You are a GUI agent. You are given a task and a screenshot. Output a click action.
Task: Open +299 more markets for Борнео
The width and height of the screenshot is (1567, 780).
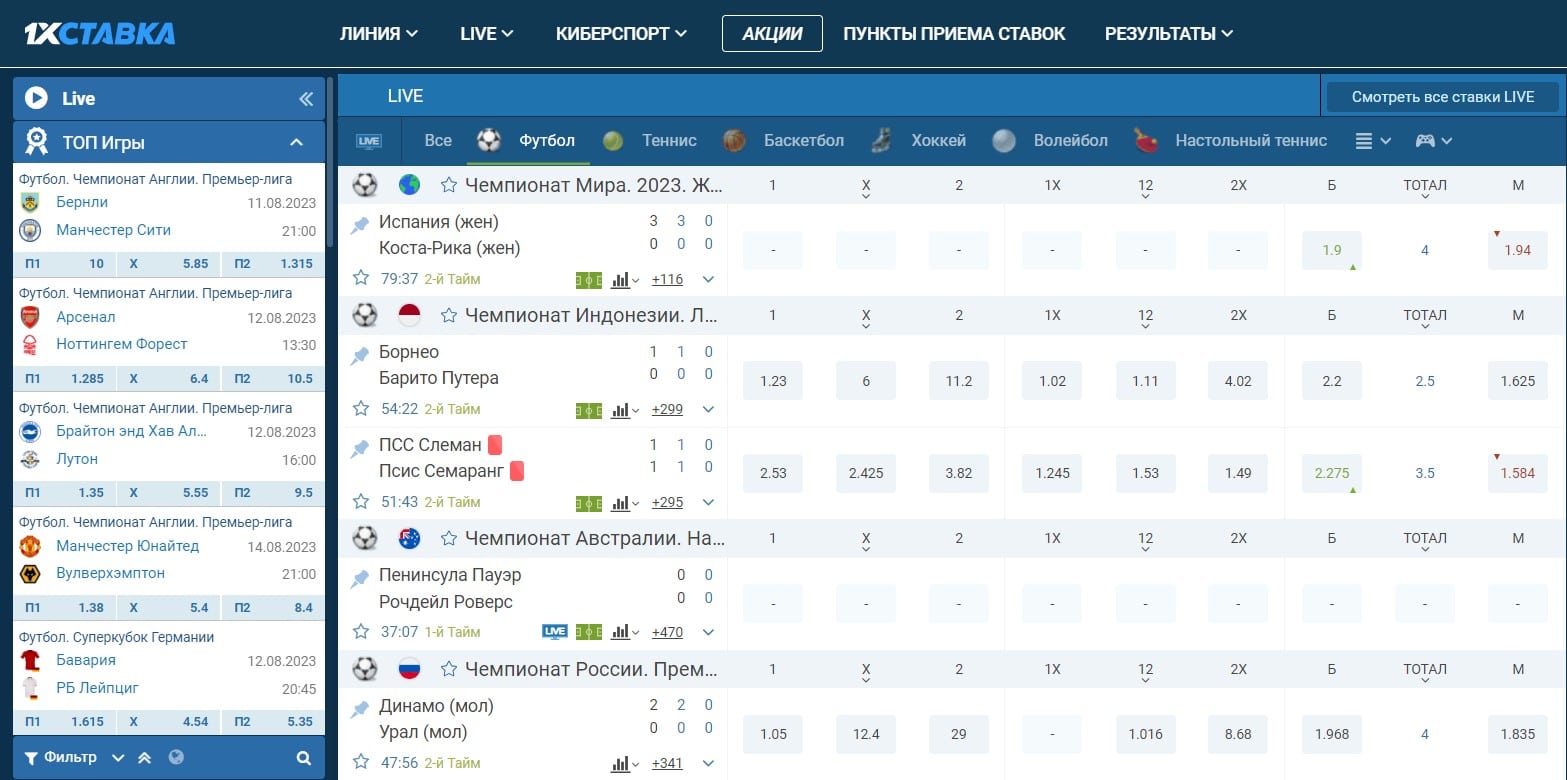click(667, 409)
